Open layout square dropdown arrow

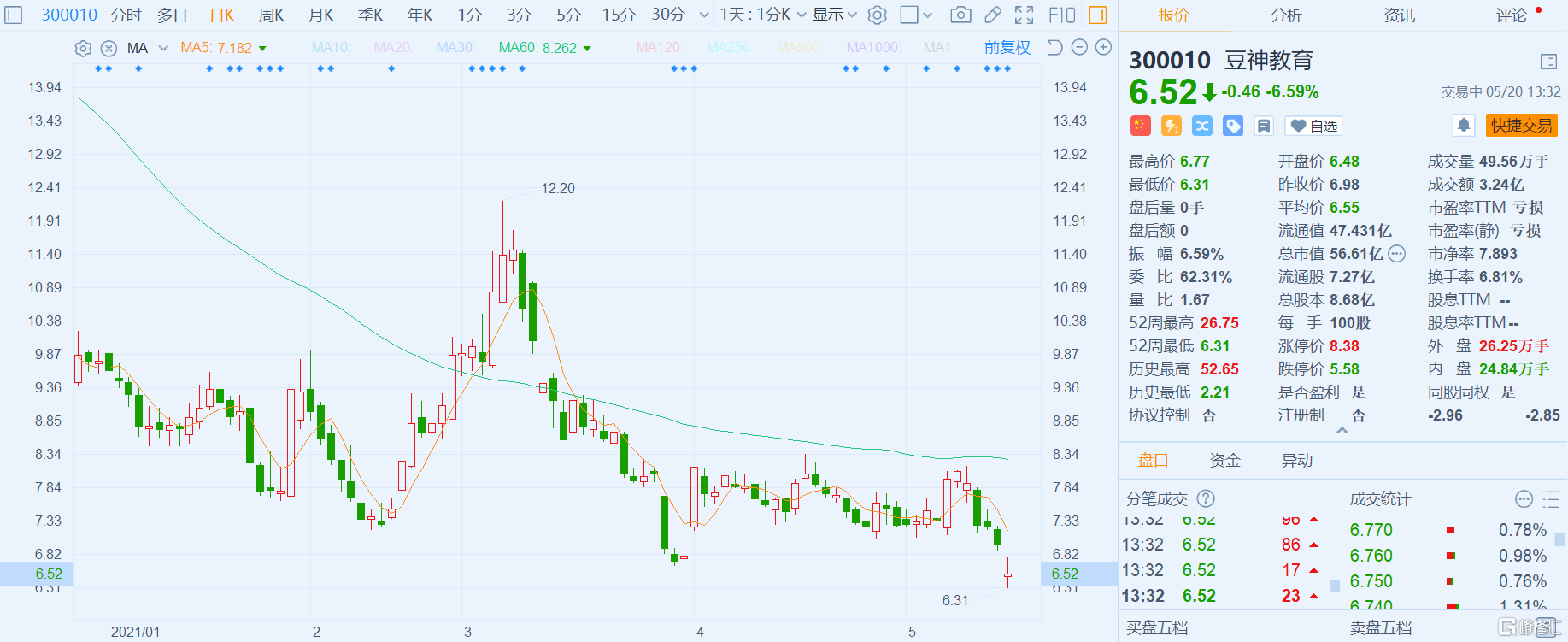[x=928, y=15]
